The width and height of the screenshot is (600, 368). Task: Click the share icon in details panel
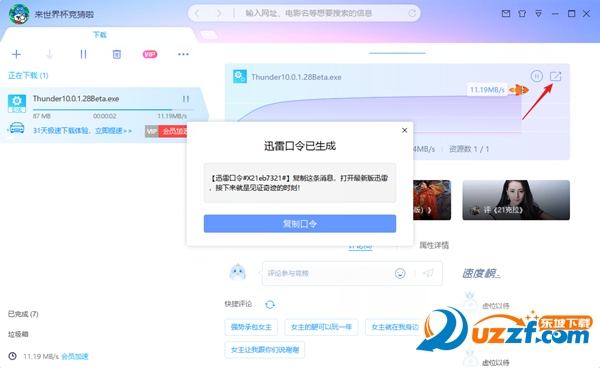(556, 76)
